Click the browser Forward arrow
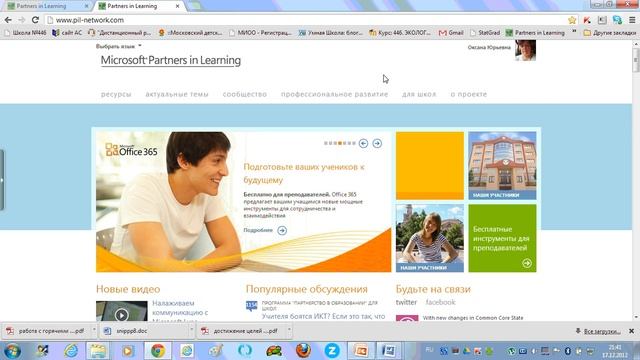Image resolution: width=640 pixels, height=360 pixels. 22,20
